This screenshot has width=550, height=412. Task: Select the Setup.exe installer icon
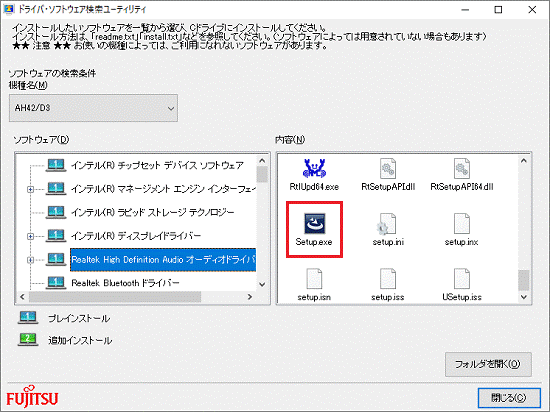coord(314,223)
